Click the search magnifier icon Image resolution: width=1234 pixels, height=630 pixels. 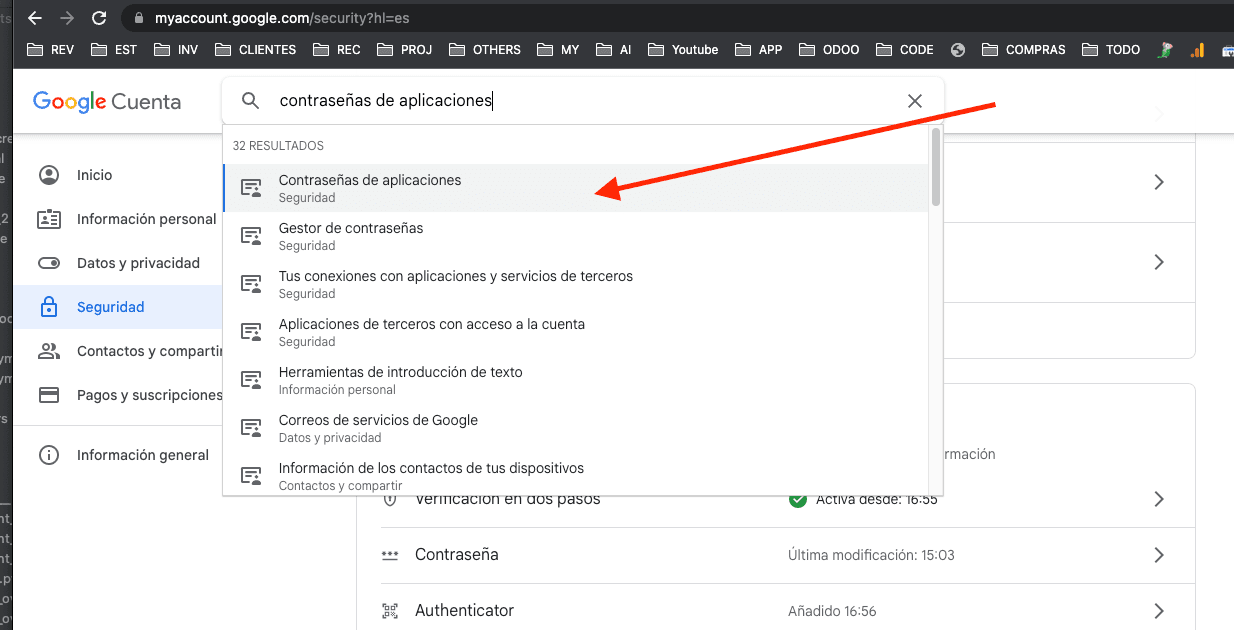click(x=251, y=101)
